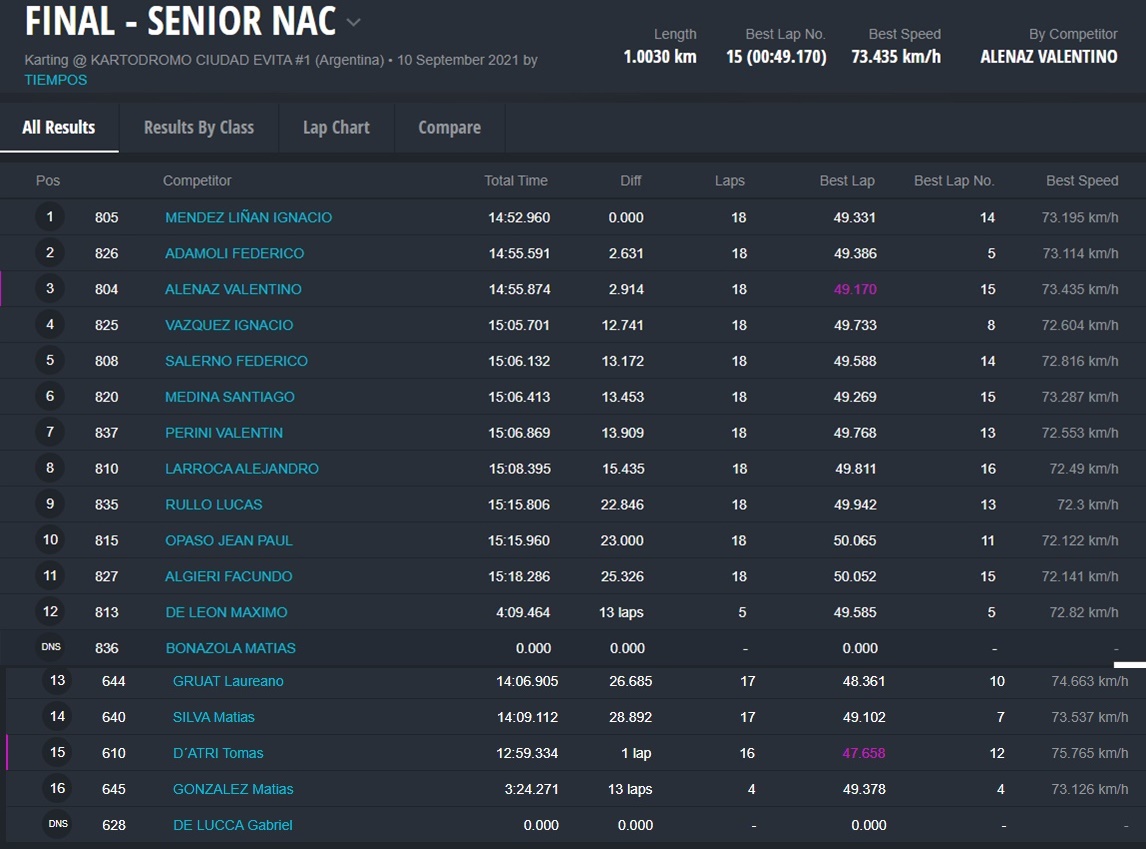Expand the FINAL - SENIOR NAC title dropdown

[353, 22]
